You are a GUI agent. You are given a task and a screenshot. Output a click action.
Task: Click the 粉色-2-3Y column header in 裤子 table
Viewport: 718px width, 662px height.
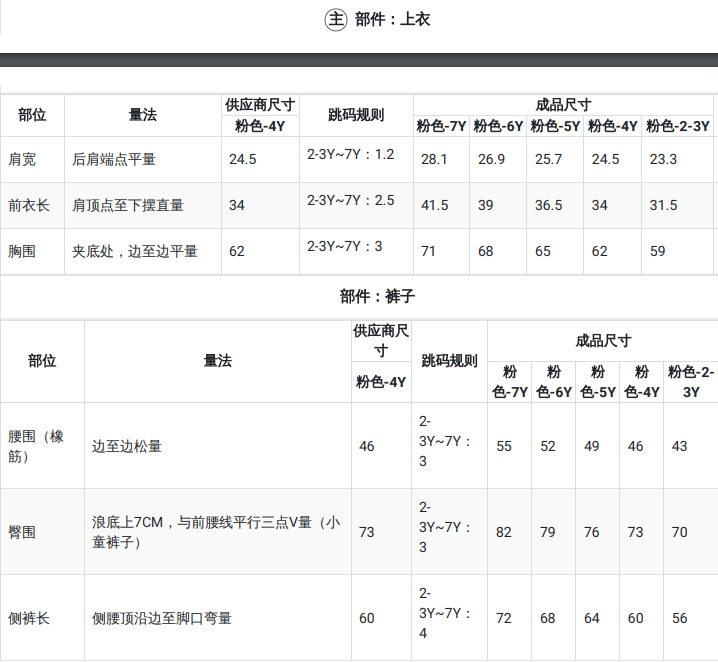[x=691, y=382]
